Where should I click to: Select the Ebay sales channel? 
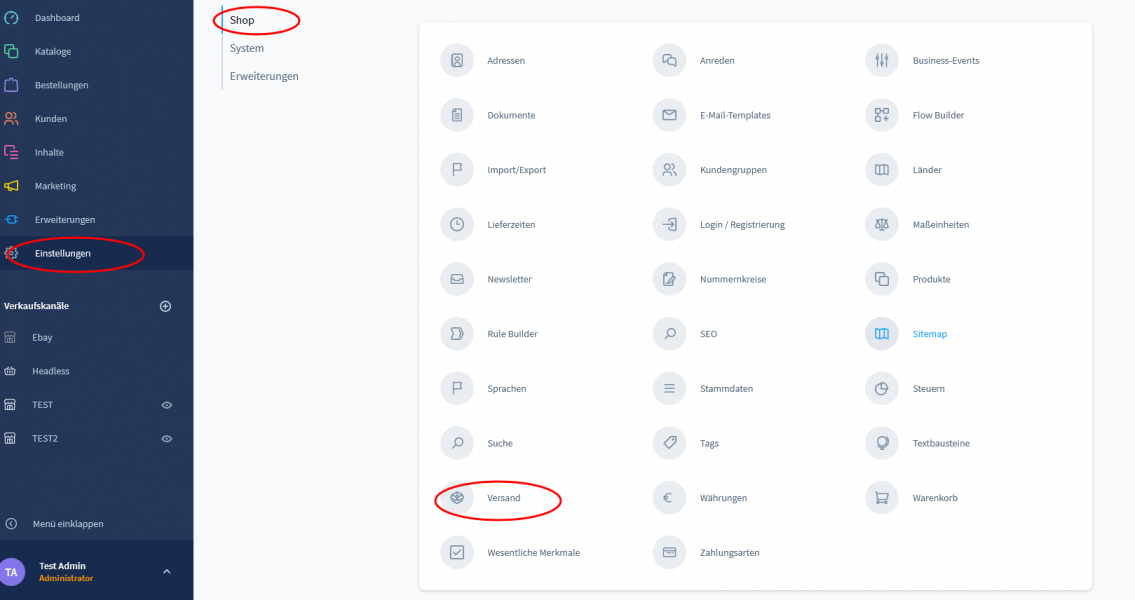tap(42, 338)
